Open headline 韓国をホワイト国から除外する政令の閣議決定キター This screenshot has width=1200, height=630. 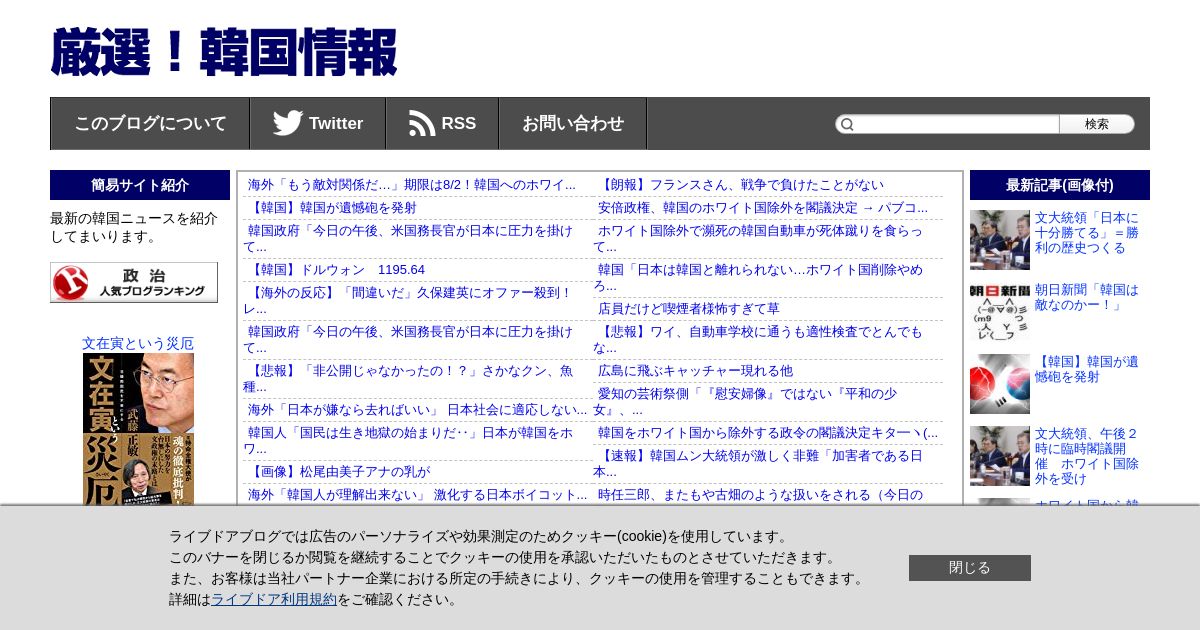[768, 433]
